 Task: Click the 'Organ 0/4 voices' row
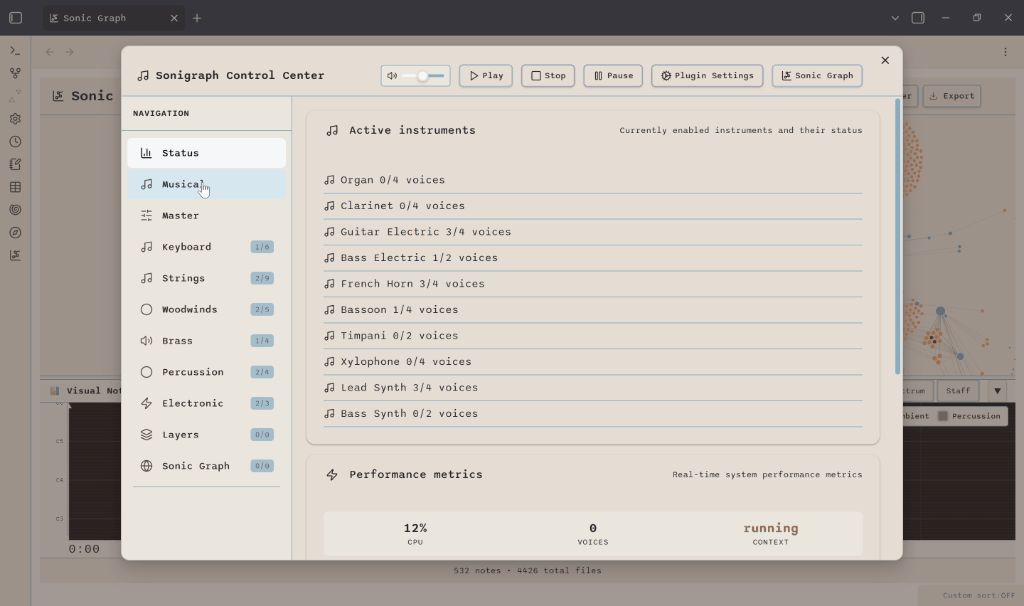tap(593, 180)
